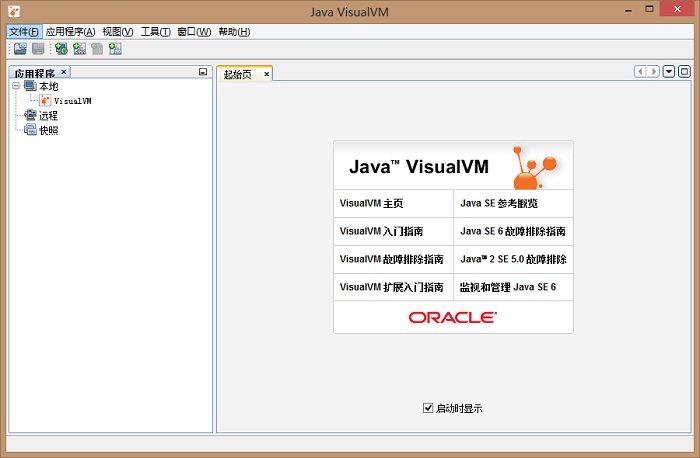
Task: Click the Java VisualVM banner heading
Action: pyautogui.click(x=419, y=167)
